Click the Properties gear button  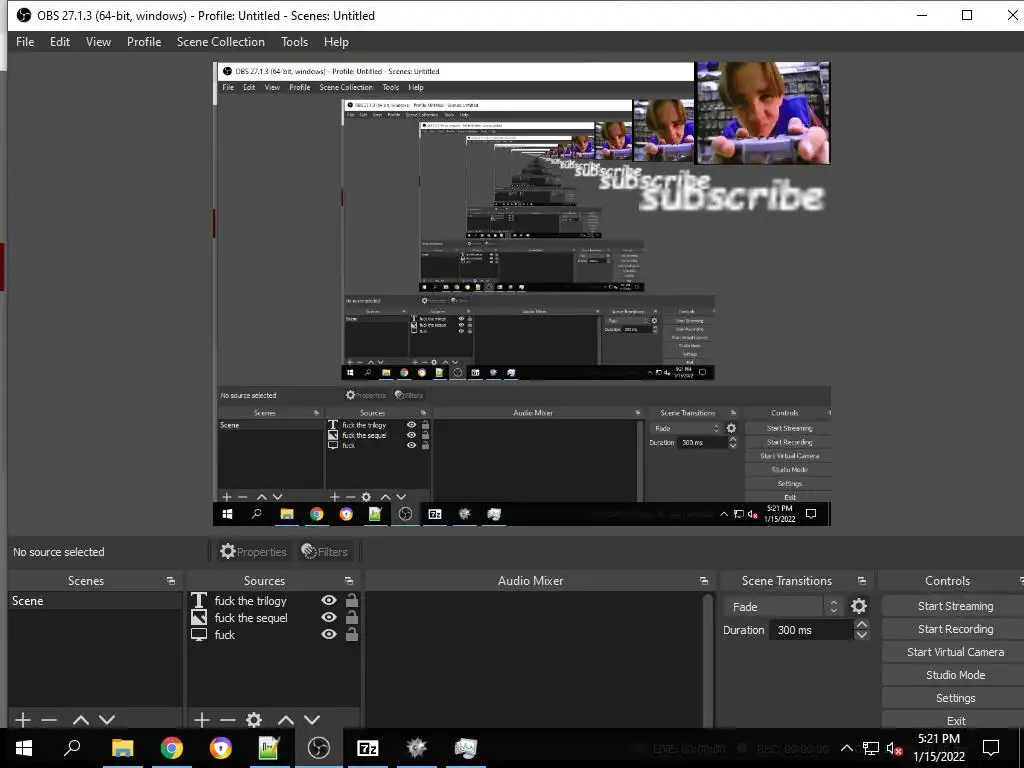point(253,552)
